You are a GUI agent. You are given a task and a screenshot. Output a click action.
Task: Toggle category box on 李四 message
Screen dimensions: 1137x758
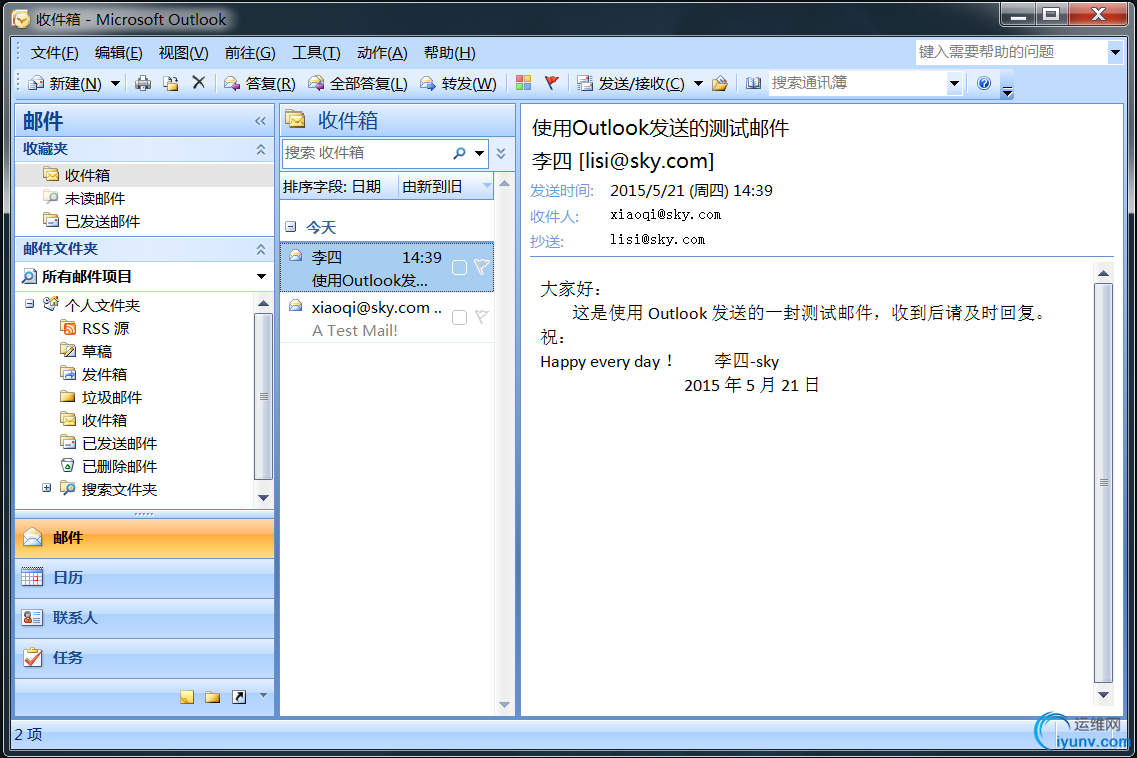coord(459,268)
